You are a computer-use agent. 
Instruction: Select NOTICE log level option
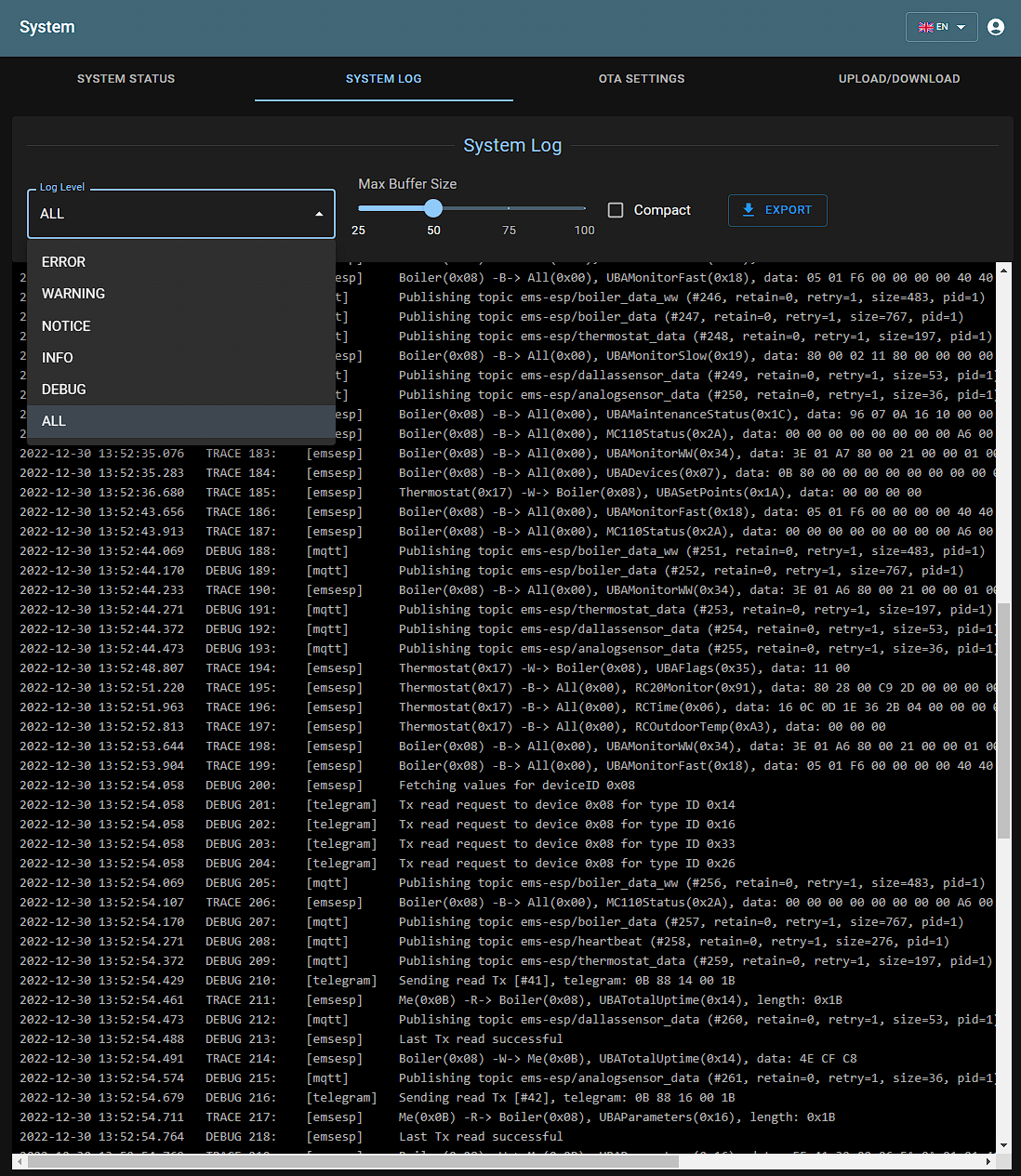coord(66,326)
